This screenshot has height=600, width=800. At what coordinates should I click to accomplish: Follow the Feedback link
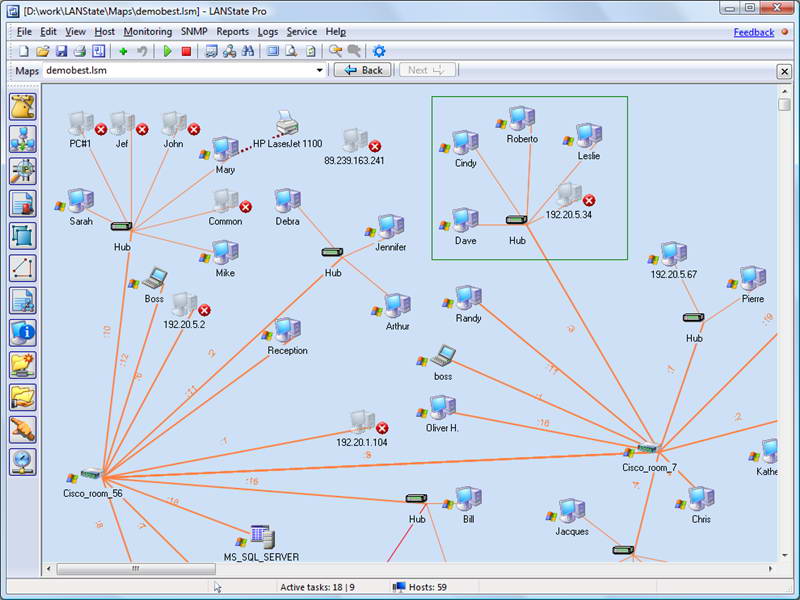753,32
